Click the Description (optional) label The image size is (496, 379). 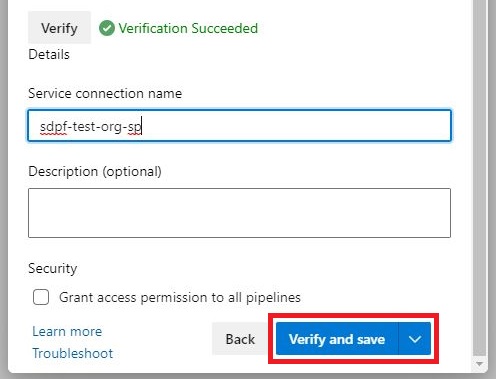[x=95, y=172]
